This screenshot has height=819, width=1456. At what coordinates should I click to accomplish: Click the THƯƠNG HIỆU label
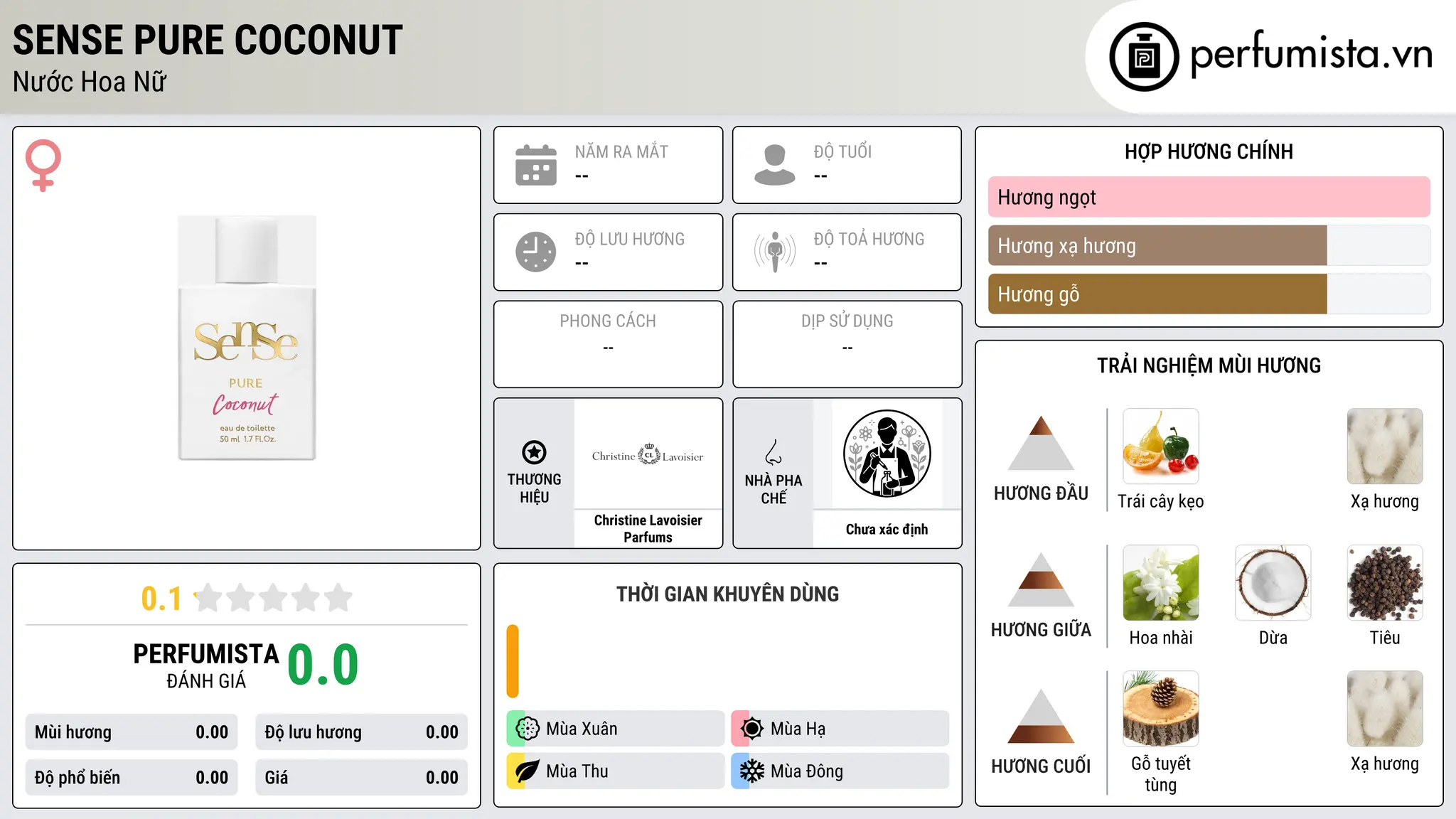click(534, 488)
